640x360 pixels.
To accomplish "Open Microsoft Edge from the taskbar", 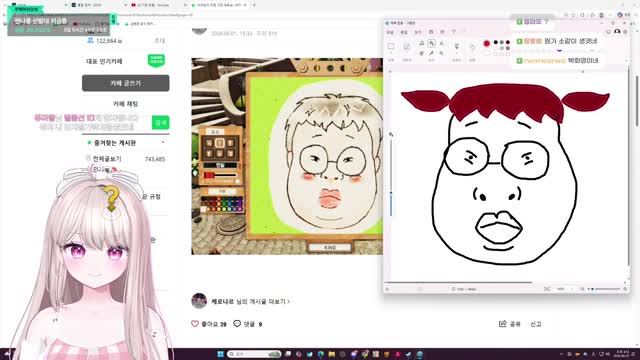I will (320, 354).
